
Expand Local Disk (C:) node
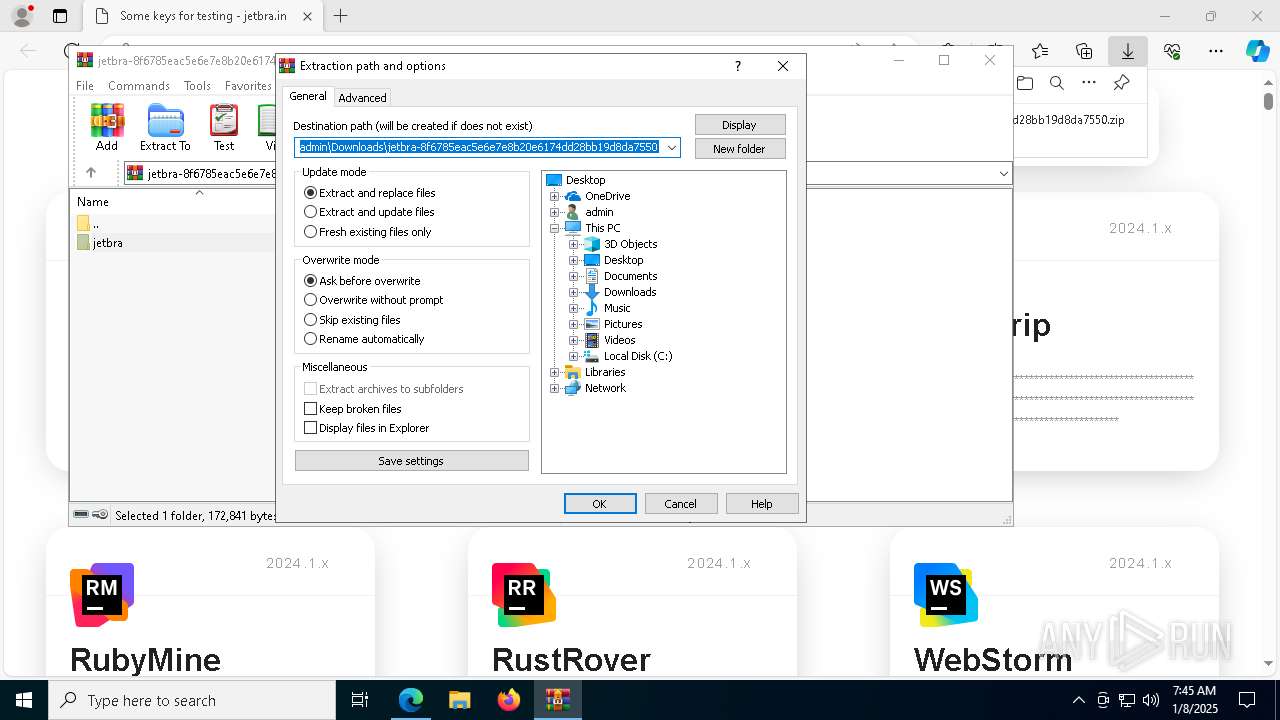(x=574, y=356)
